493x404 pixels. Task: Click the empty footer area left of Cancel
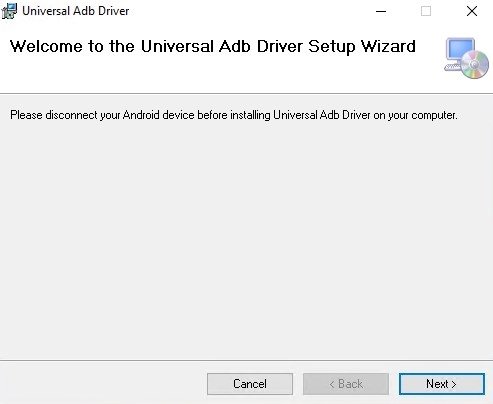click(102, 384)
